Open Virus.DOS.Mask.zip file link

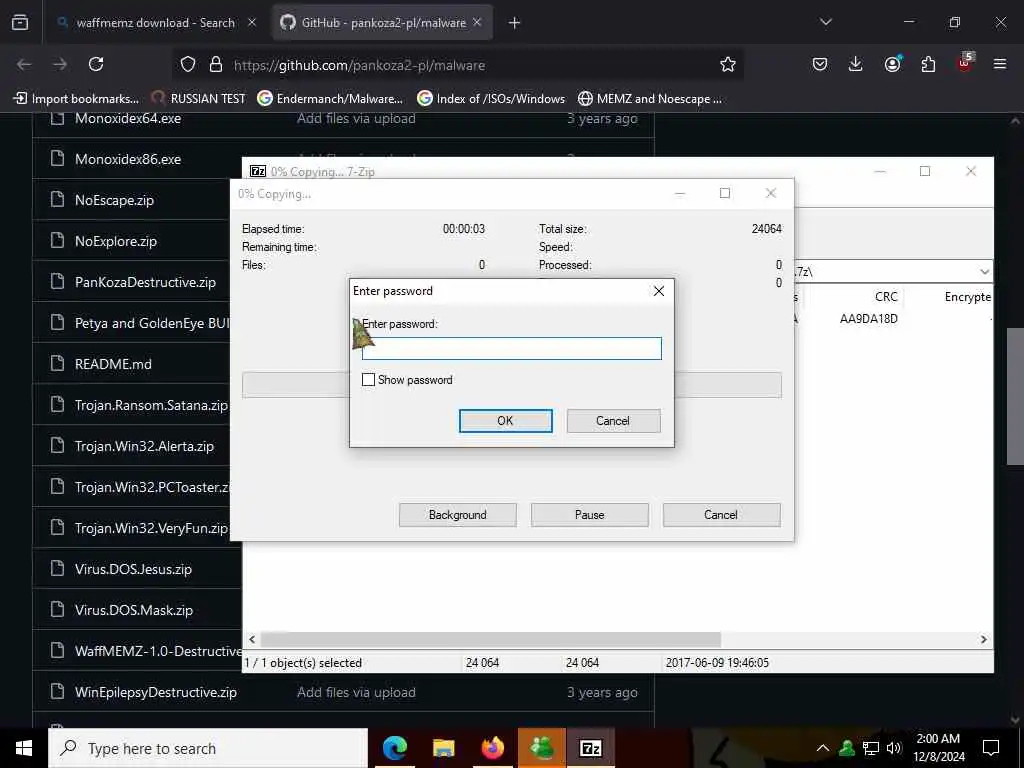click(x=134, y=611)
